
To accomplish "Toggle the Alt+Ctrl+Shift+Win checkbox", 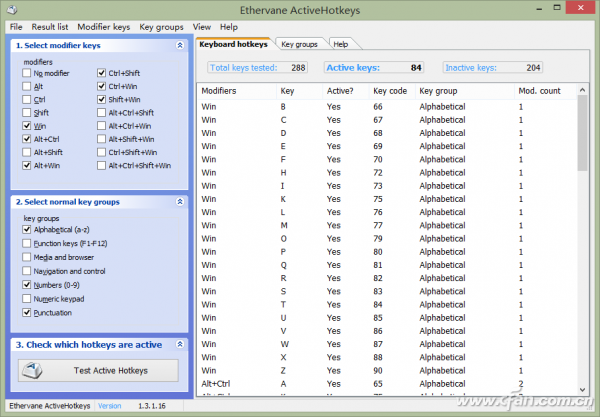I will tap(102, 165).
